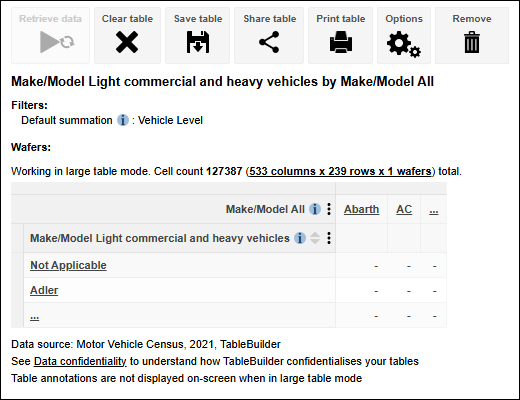Click the Not Applicable / Abarth cell
The height and width of the screenshot is (400, 520).
pos(362,265)
